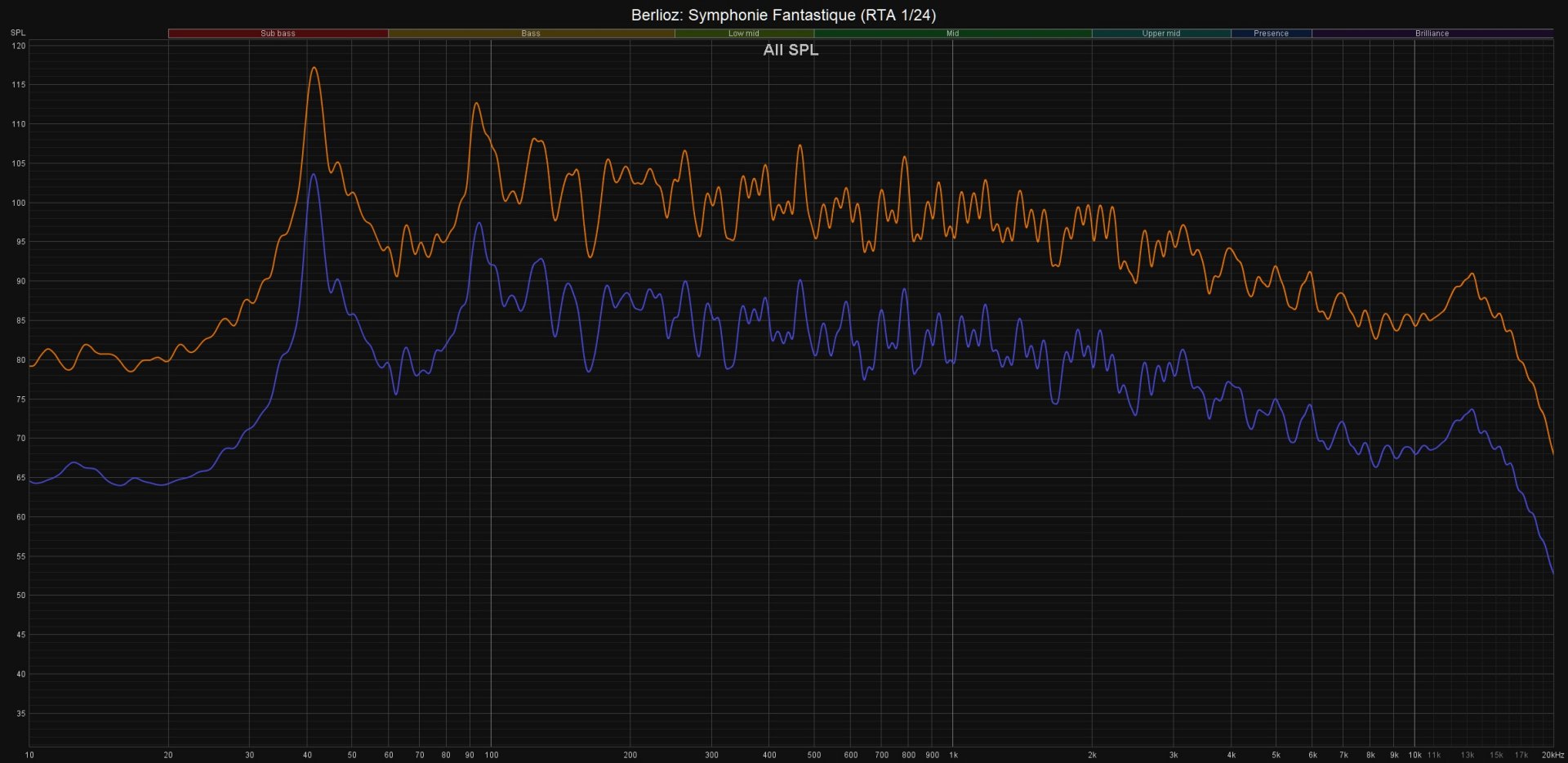This screenshot has height=763, width=1568.
Task: Click the 20 frequency axis label
Action: 168,755
